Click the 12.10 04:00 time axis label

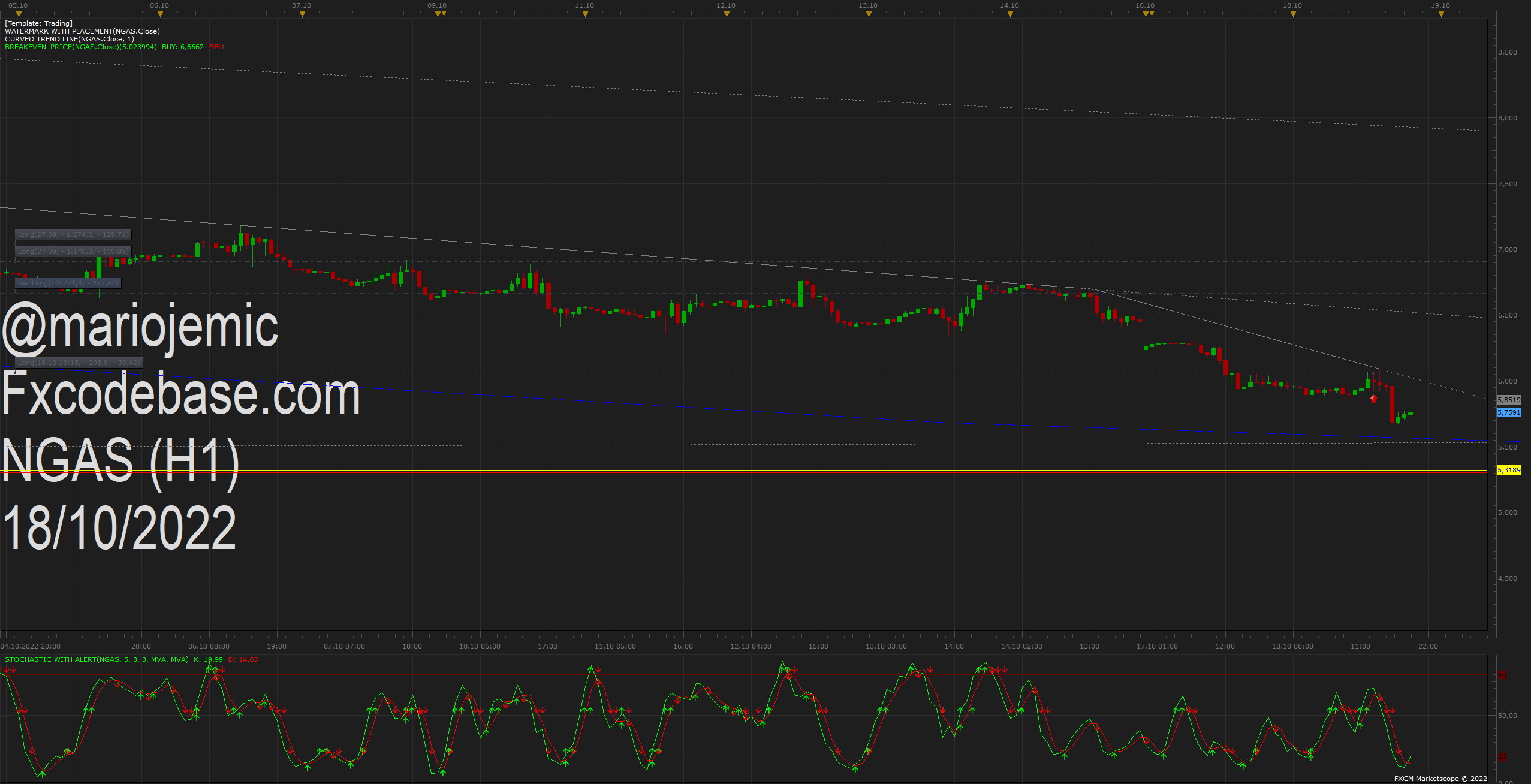pyautogui.click(x=751, y=646)
